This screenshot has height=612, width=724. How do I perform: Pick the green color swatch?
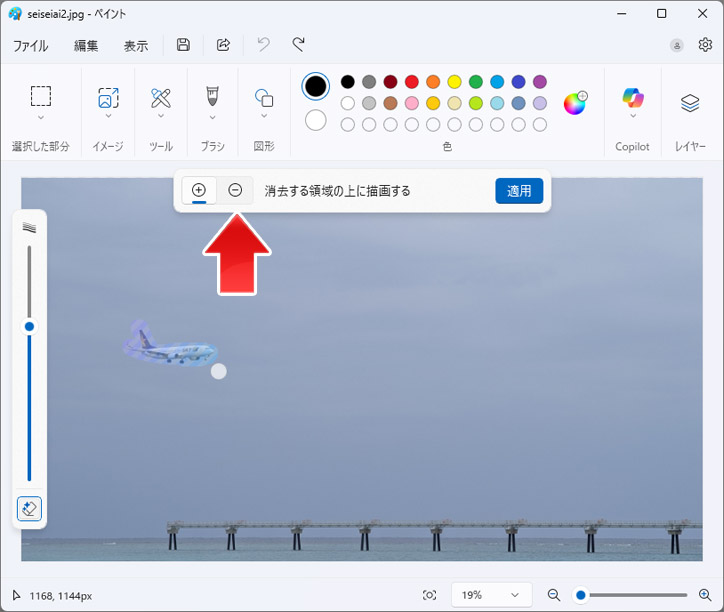pos(476,82)
